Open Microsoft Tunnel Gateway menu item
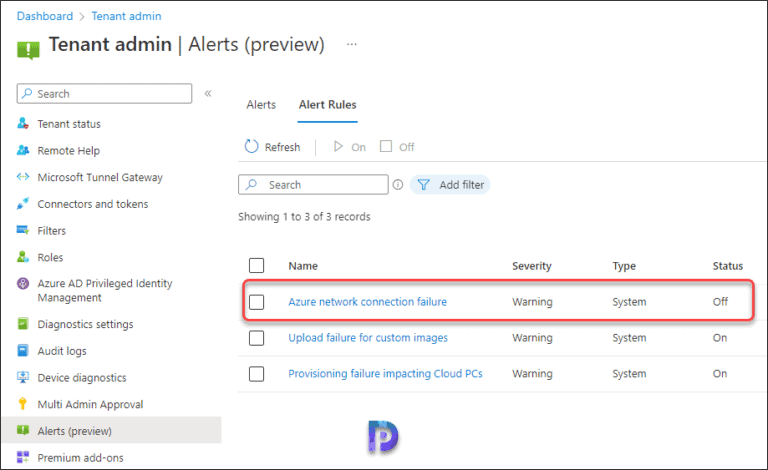 pos(100,177)
